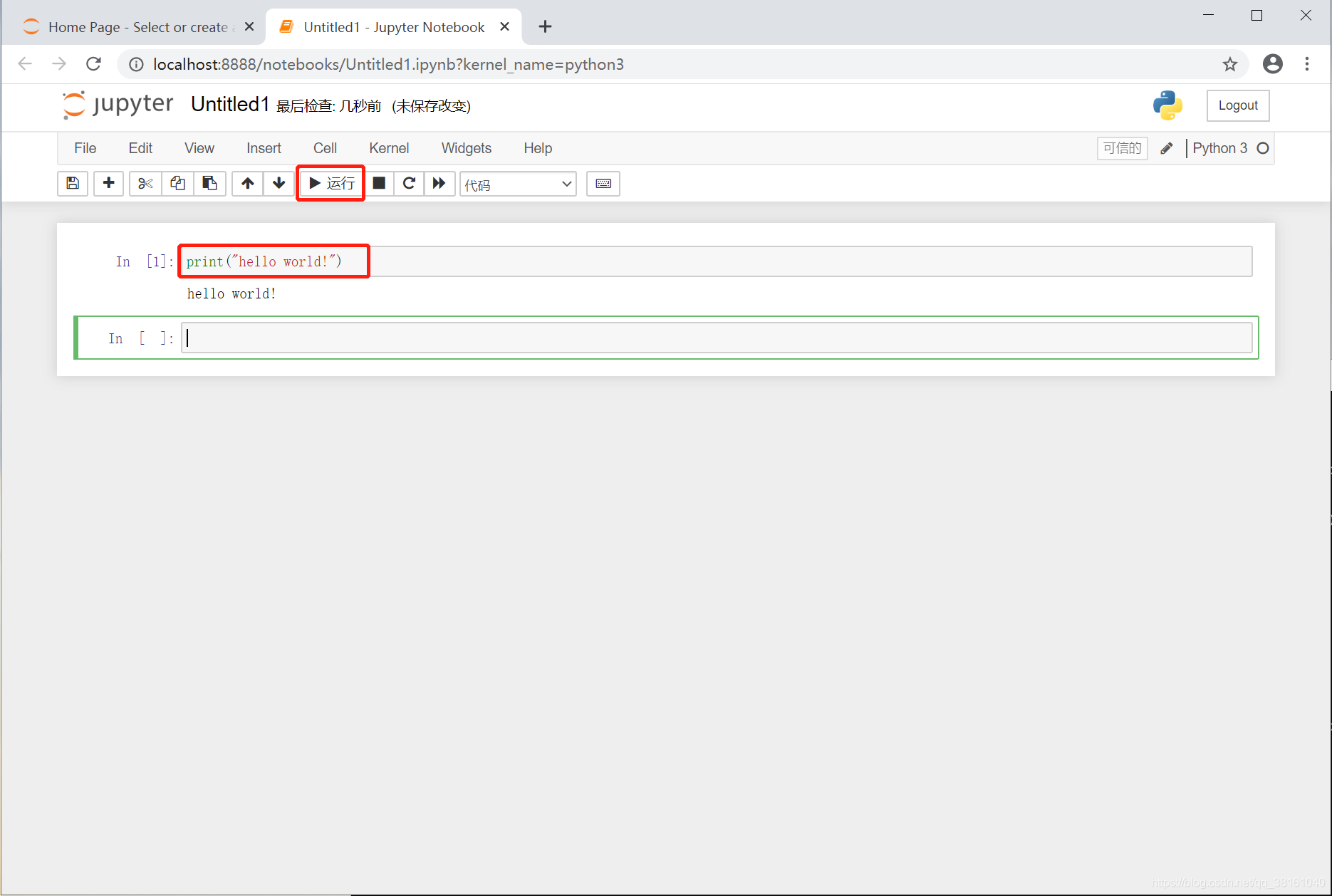The height and width of the screenshot is (896, 1332).
Task: Open the Help menu
Action: [538, 148]
